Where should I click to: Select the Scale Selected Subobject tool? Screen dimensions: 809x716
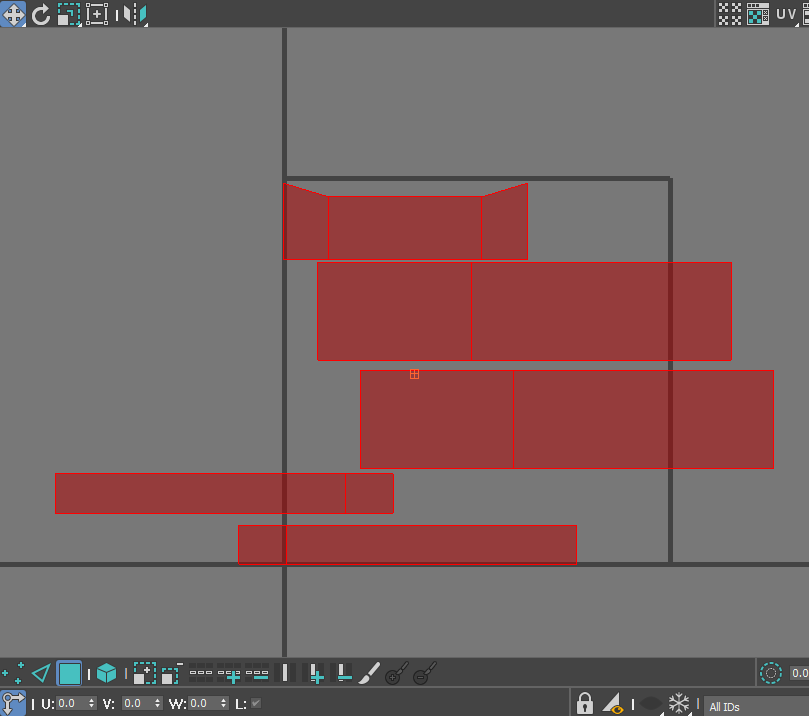click(x=69, y=14)
